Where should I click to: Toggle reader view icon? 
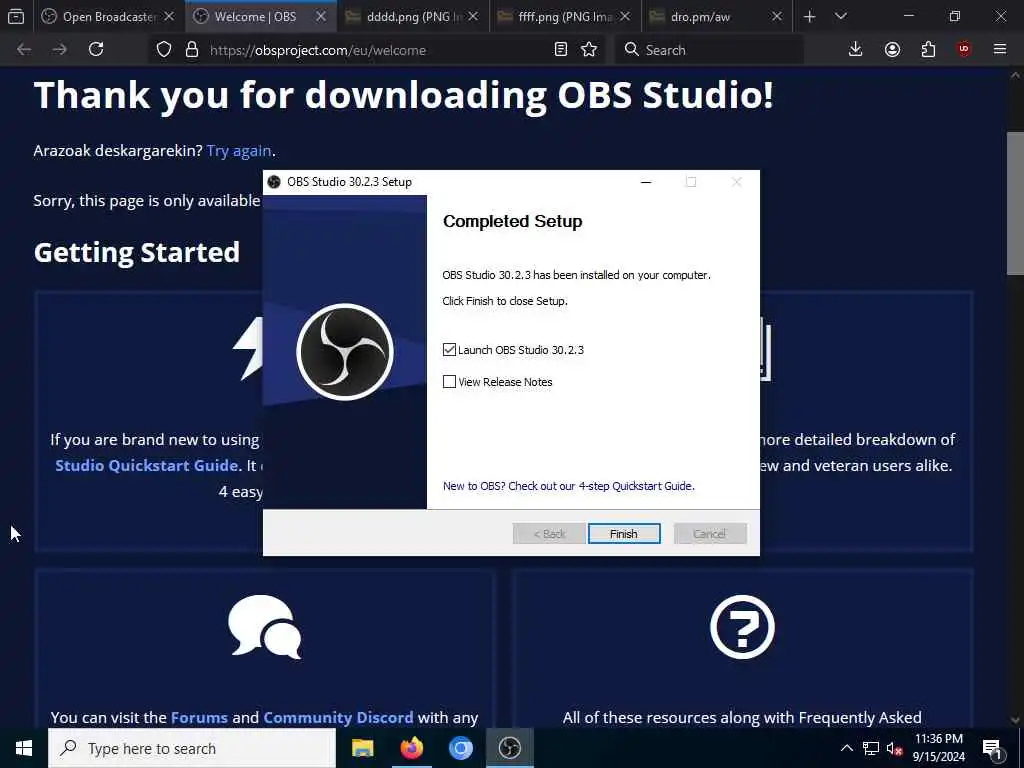[x=560, y=50]
